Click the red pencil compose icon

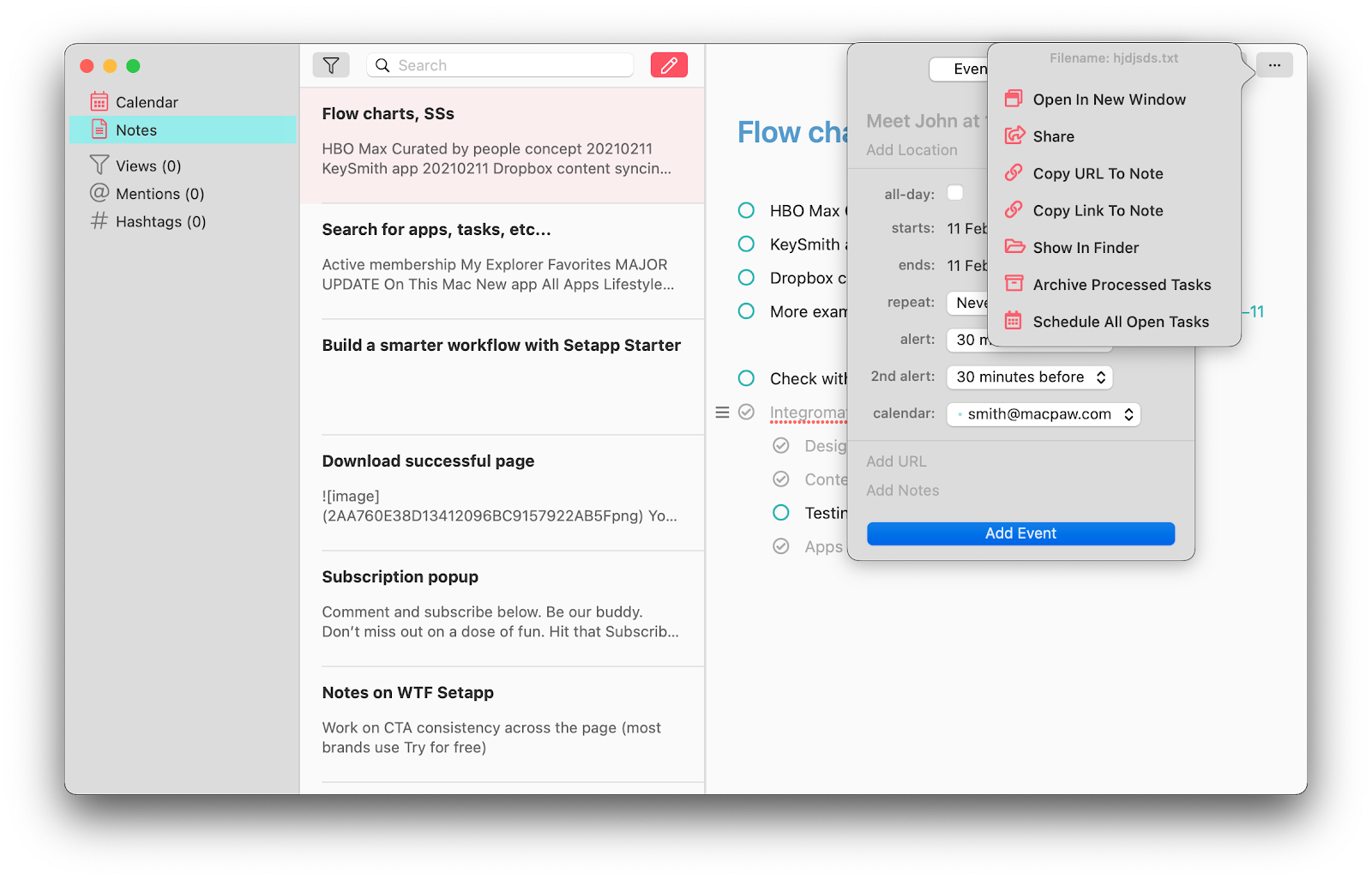(x=669, y=64)
